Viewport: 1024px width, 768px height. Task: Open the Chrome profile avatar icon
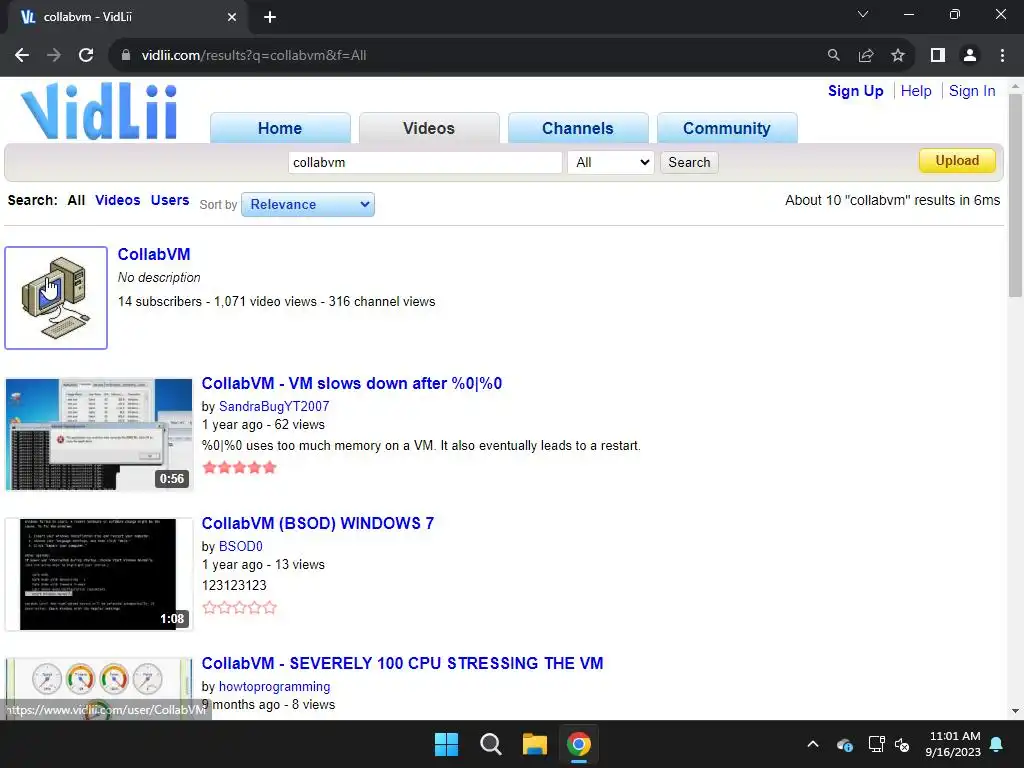coord(970,56)
